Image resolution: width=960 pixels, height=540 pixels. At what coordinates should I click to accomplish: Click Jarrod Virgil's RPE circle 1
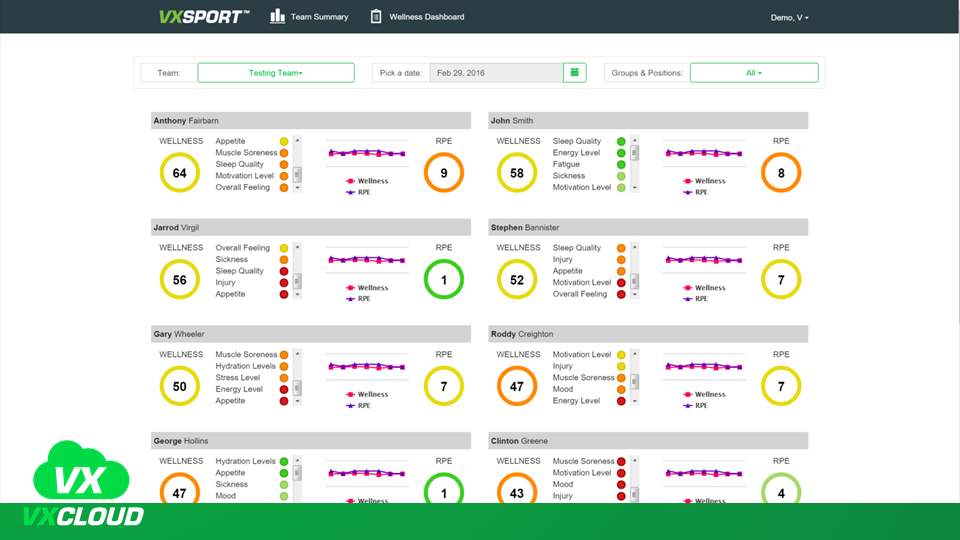444,279
